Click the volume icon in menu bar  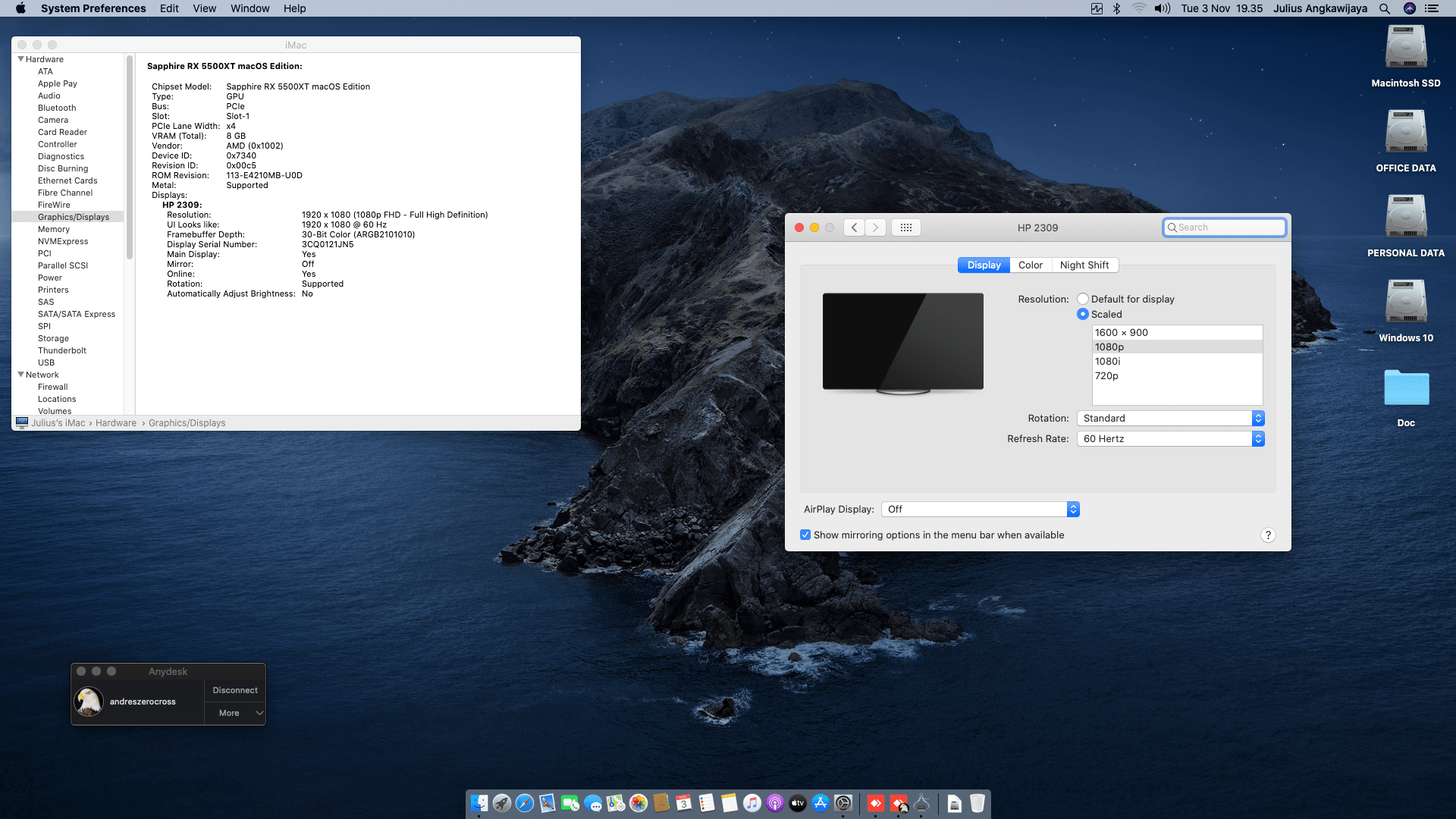pyautogui.click(x=1162, y=8)
